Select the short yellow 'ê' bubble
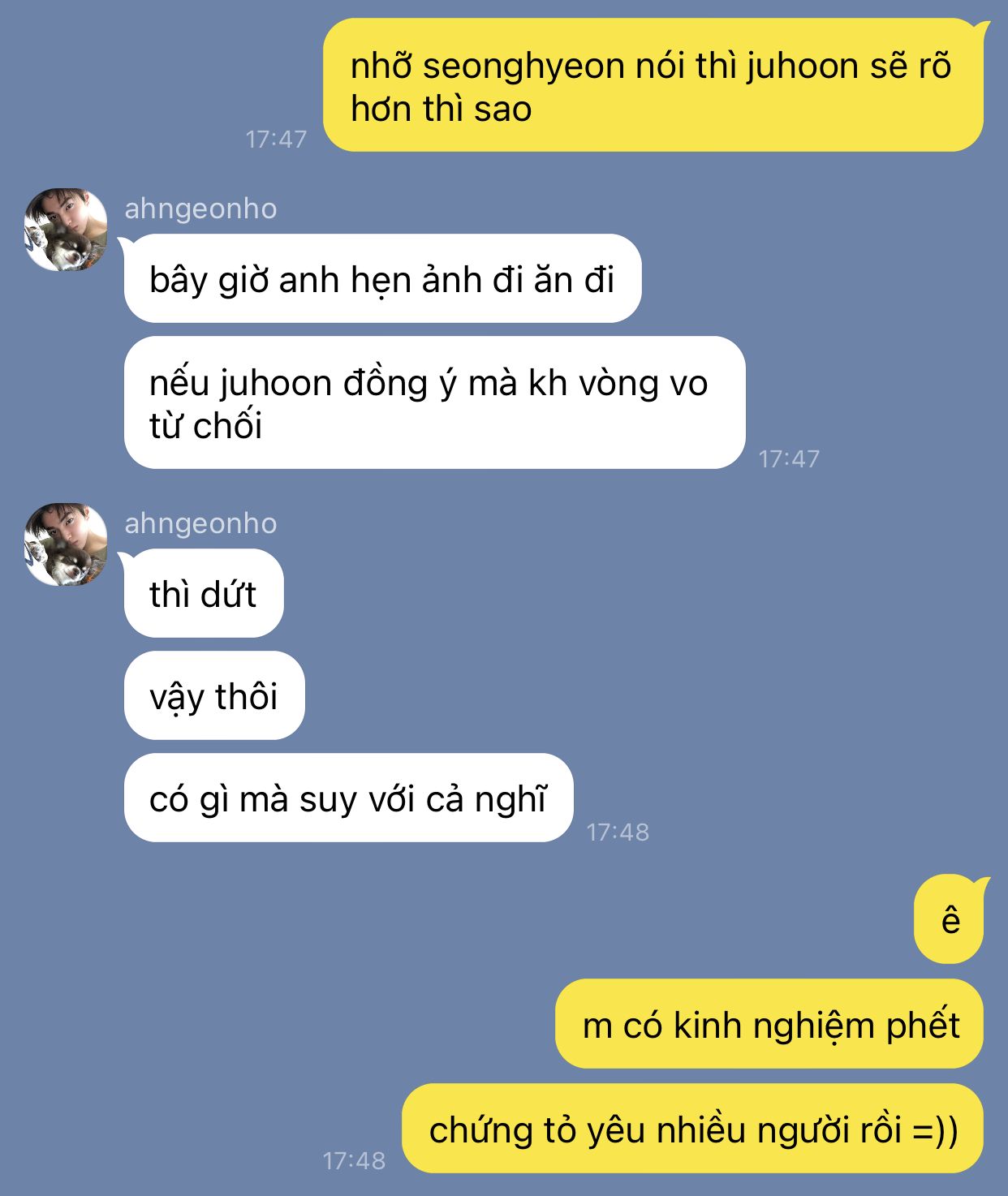The image size is (1008, 1196). click(x=950, y=919)
